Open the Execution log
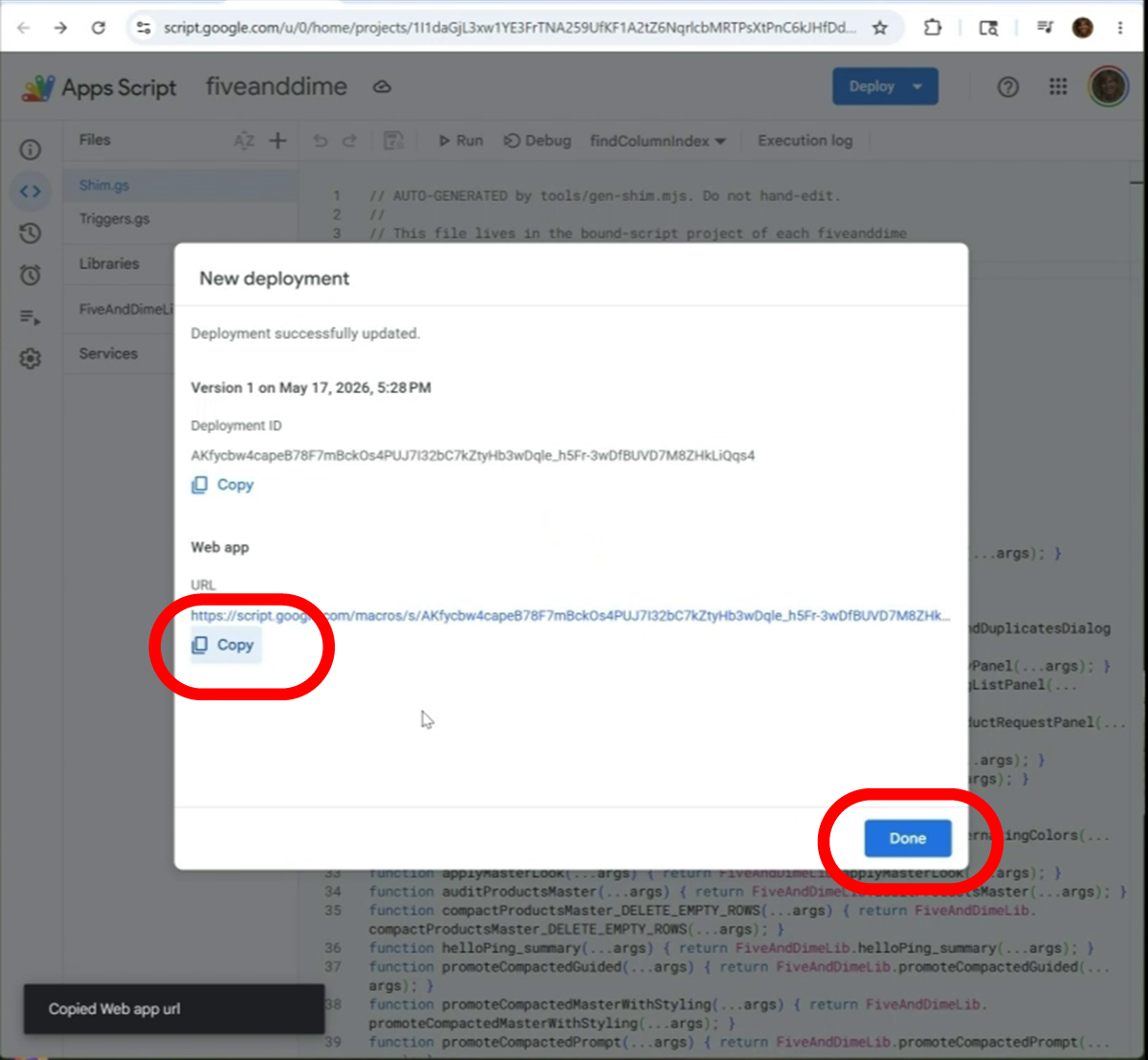The image size is (1148, 1060). pos(805,141)
